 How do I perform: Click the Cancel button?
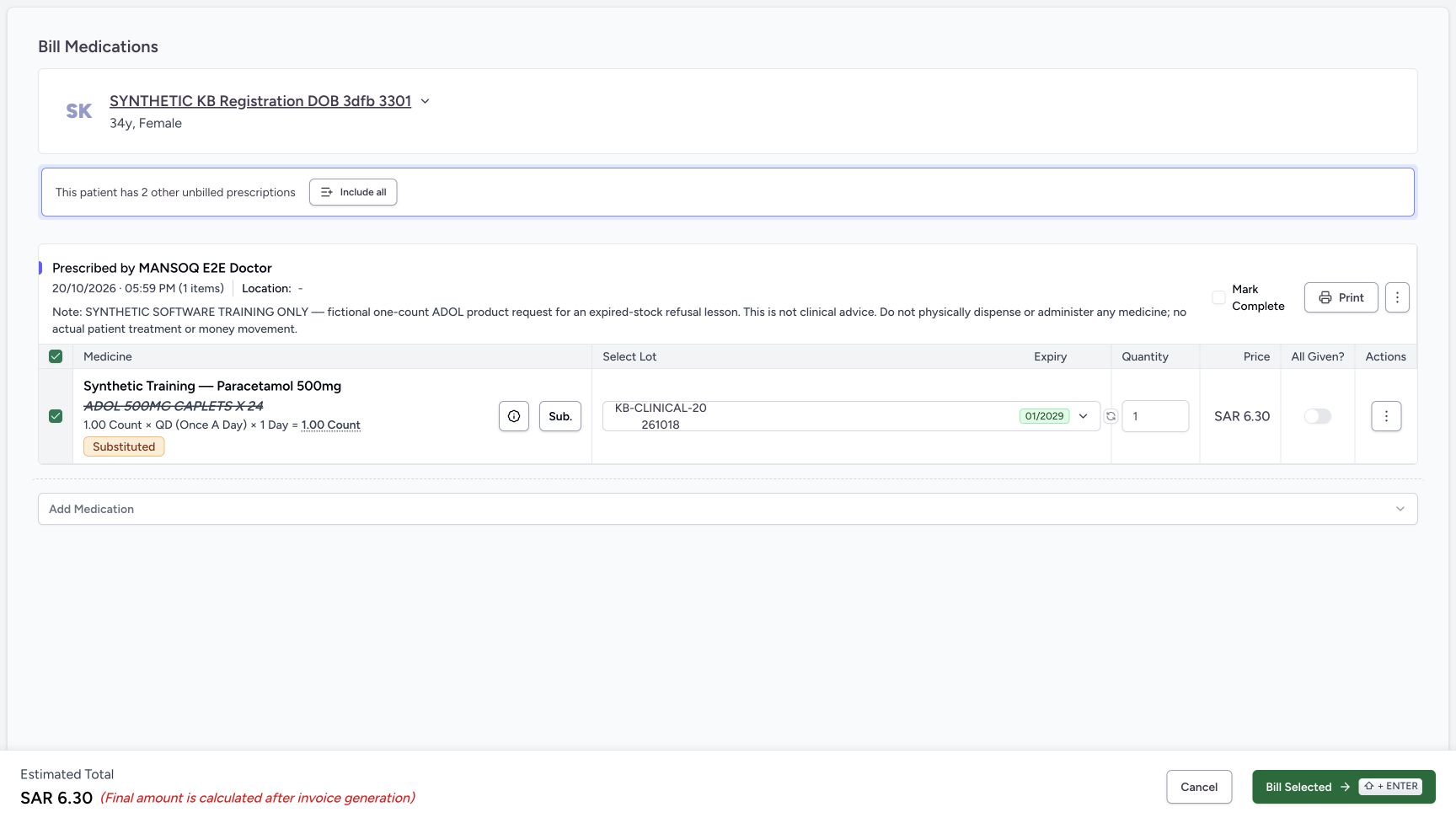(x=1199, y=787)
